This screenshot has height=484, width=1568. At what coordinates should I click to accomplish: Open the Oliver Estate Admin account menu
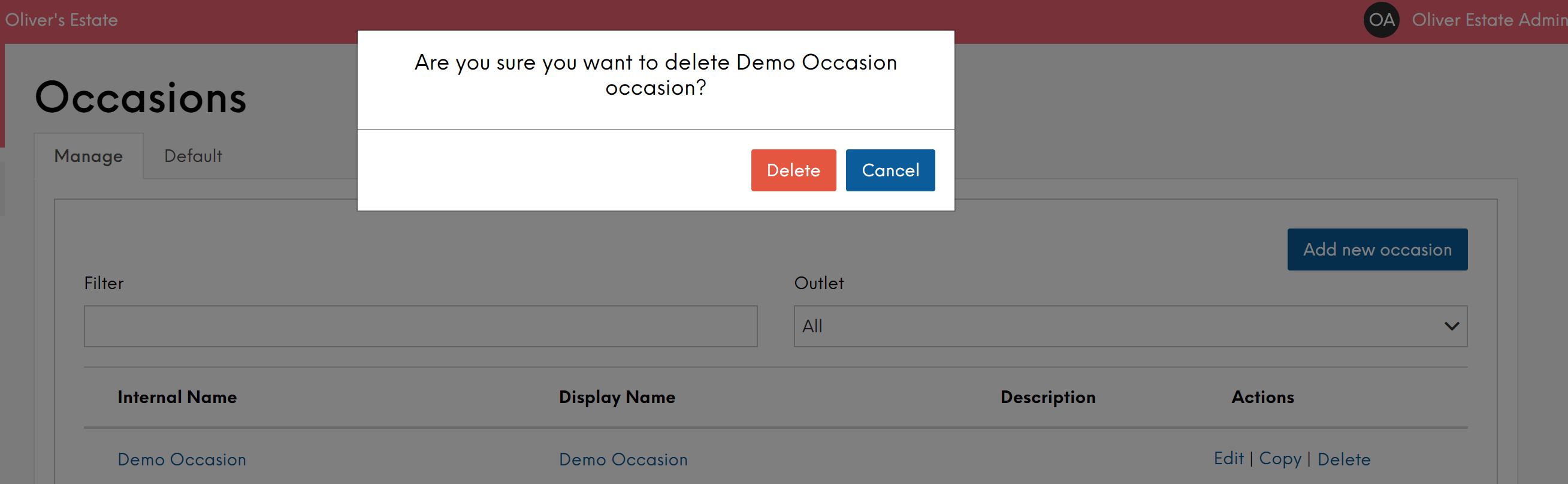point(1489,20)
